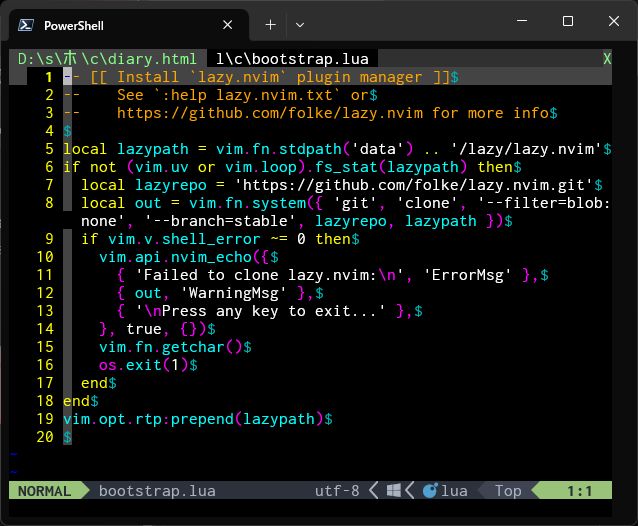Screen dimensions: 638x526
Task: Click the utf-8 encoding label
Action: (336, 491)
